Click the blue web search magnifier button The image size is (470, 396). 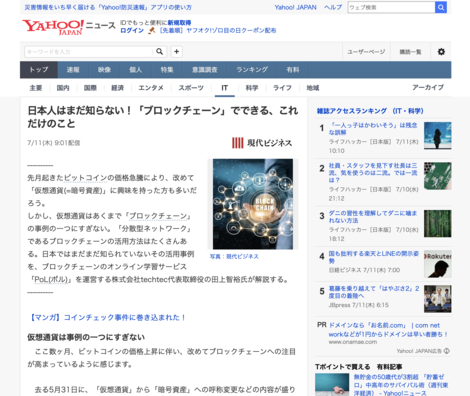[x=441, y=7]
